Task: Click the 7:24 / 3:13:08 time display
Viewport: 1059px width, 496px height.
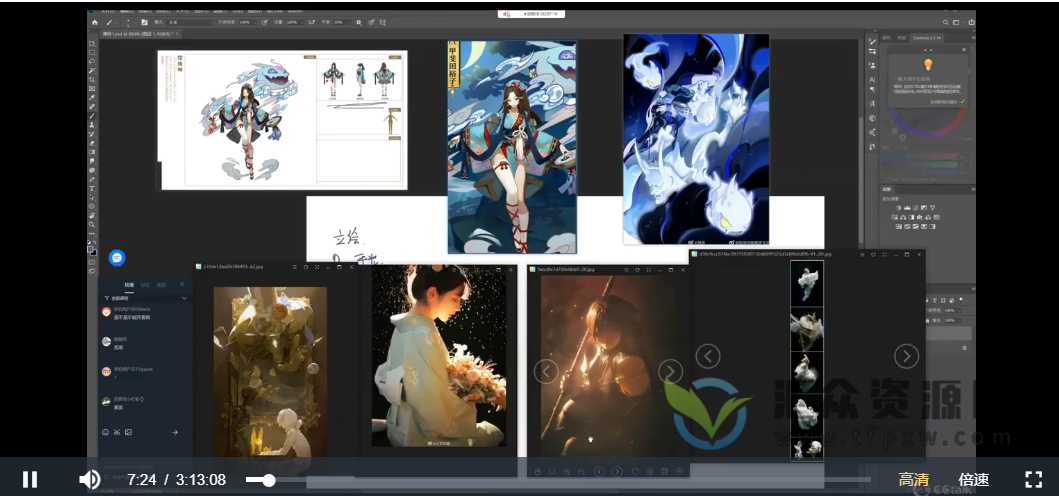Action: (176, 479)
